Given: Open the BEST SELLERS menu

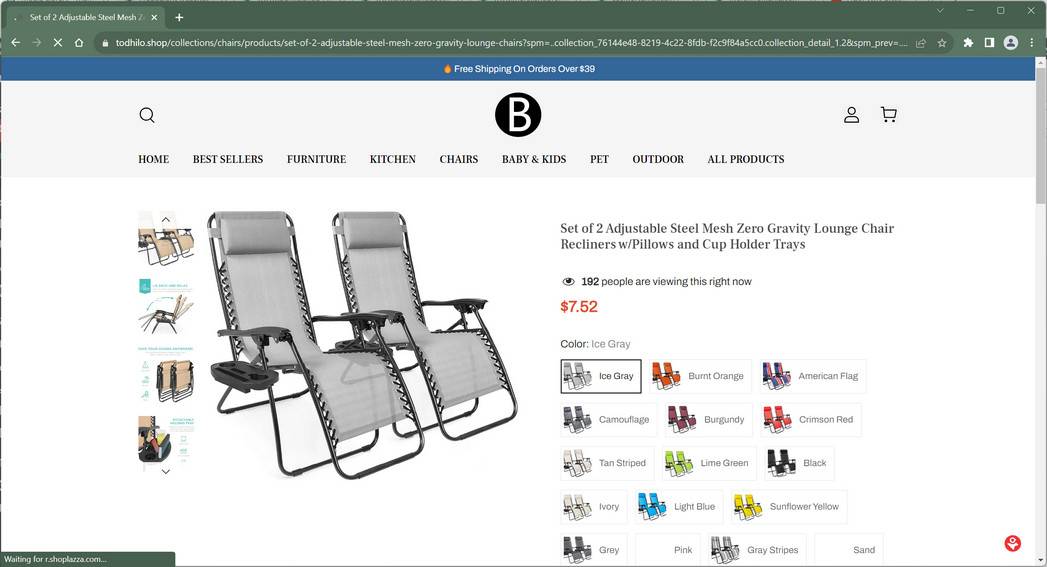Looking at the screenshot, I should [x=228, y=159].
